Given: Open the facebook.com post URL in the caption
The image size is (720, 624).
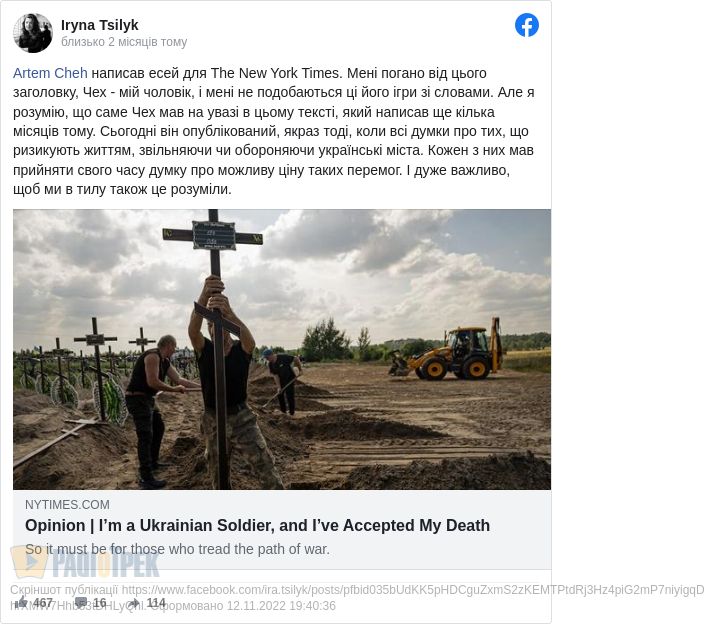Looking at the screenshot, I should tap(357, 597).
